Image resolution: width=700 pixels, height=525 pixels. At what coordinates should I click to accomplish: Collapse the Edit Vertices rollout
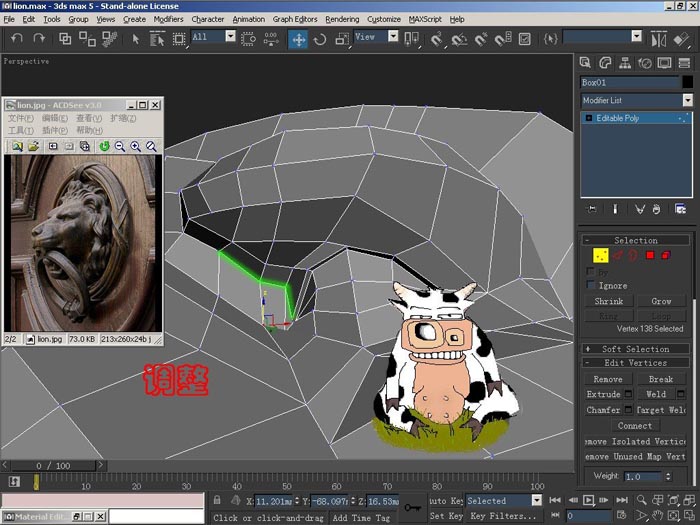636,362
